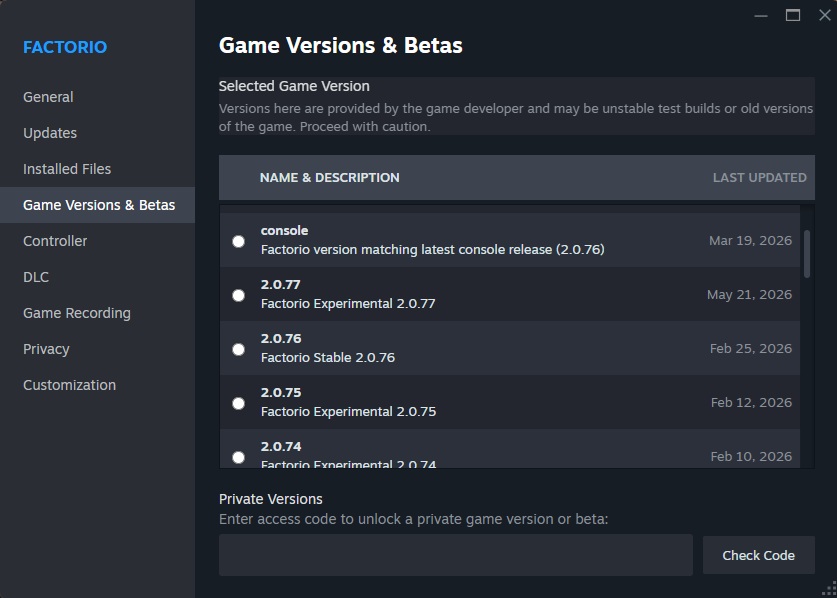Click the version list scrollbar thumb
This screenshot has height=598, width=837.
(807, 254)
